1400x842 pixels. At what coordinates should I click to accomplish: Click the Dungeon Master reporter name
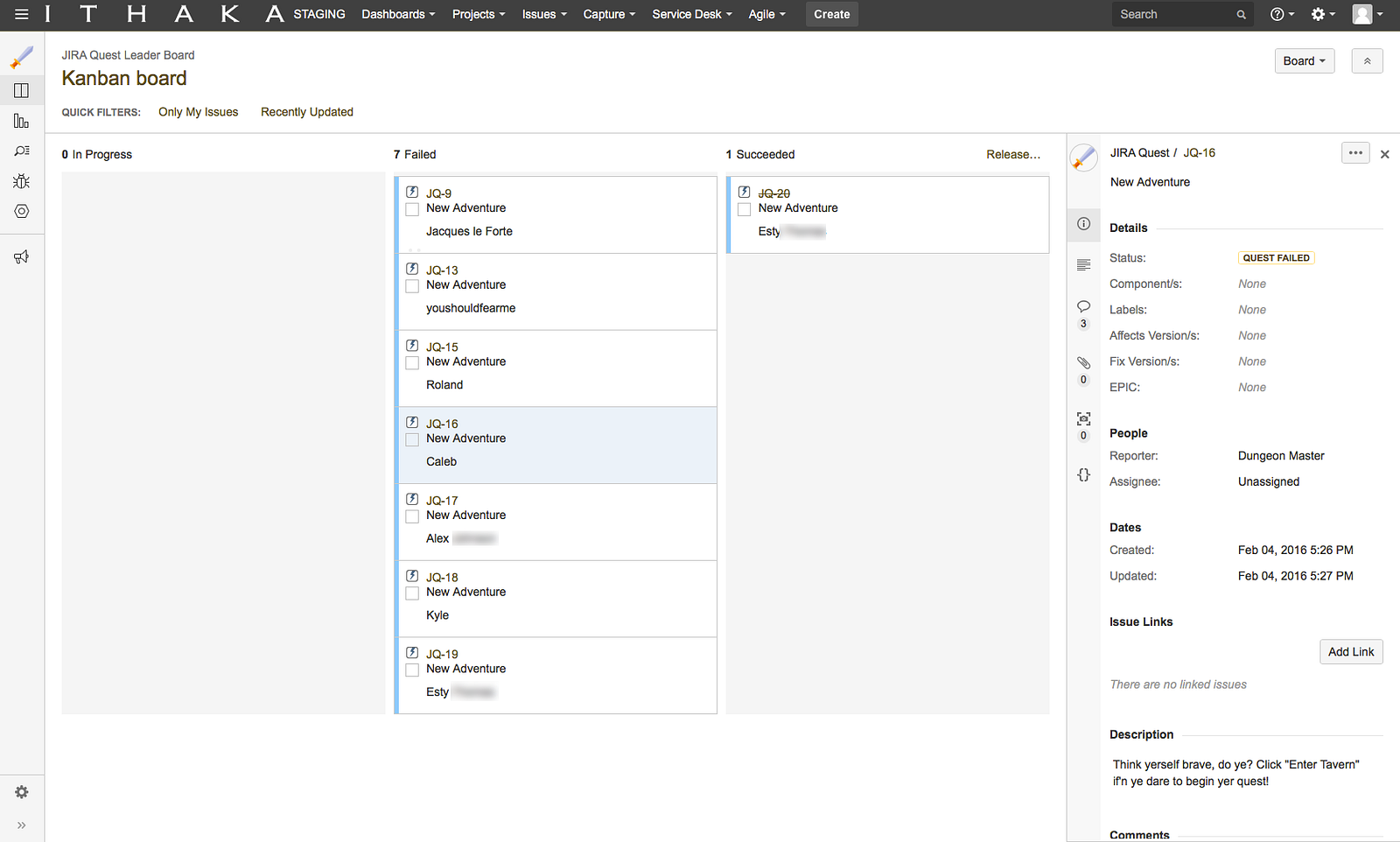tap(1281, 456)
